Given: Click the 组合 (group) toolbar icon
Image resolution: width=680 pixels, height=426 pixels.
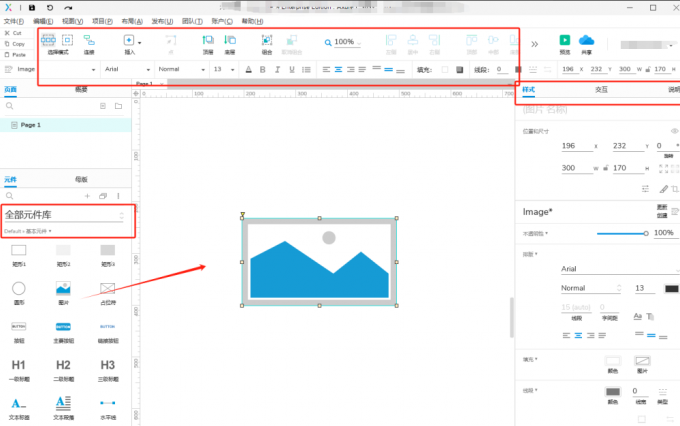Looking at the screenshot, I should tap(266, 42).
